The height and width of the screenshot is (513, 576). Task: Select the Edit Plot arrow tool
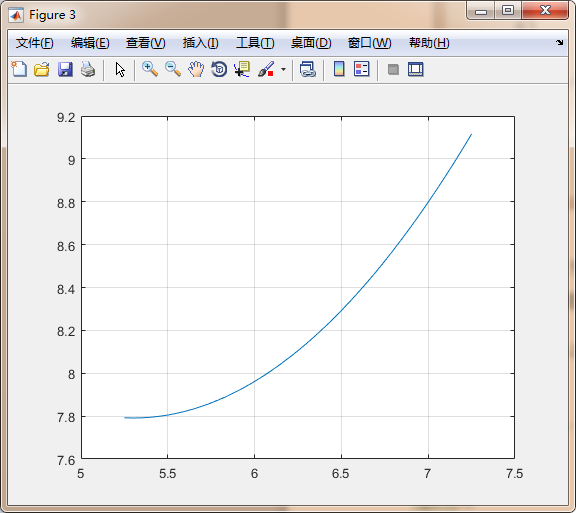pyautogui.click(x=120, y=69)
